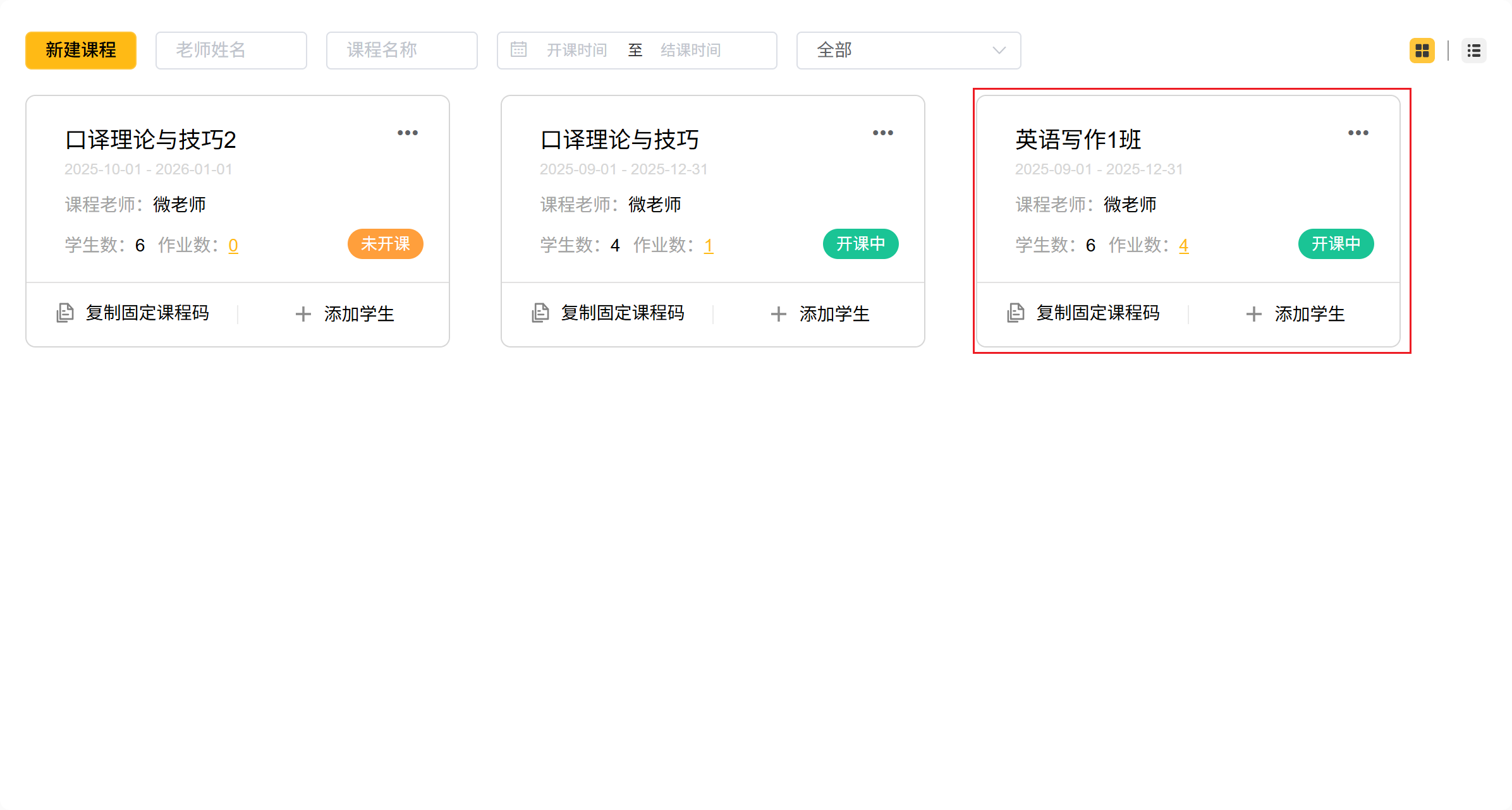Open more options for 口译理论与技巧 card
The image size is (1512, 810).
click(x=882, y=133)
